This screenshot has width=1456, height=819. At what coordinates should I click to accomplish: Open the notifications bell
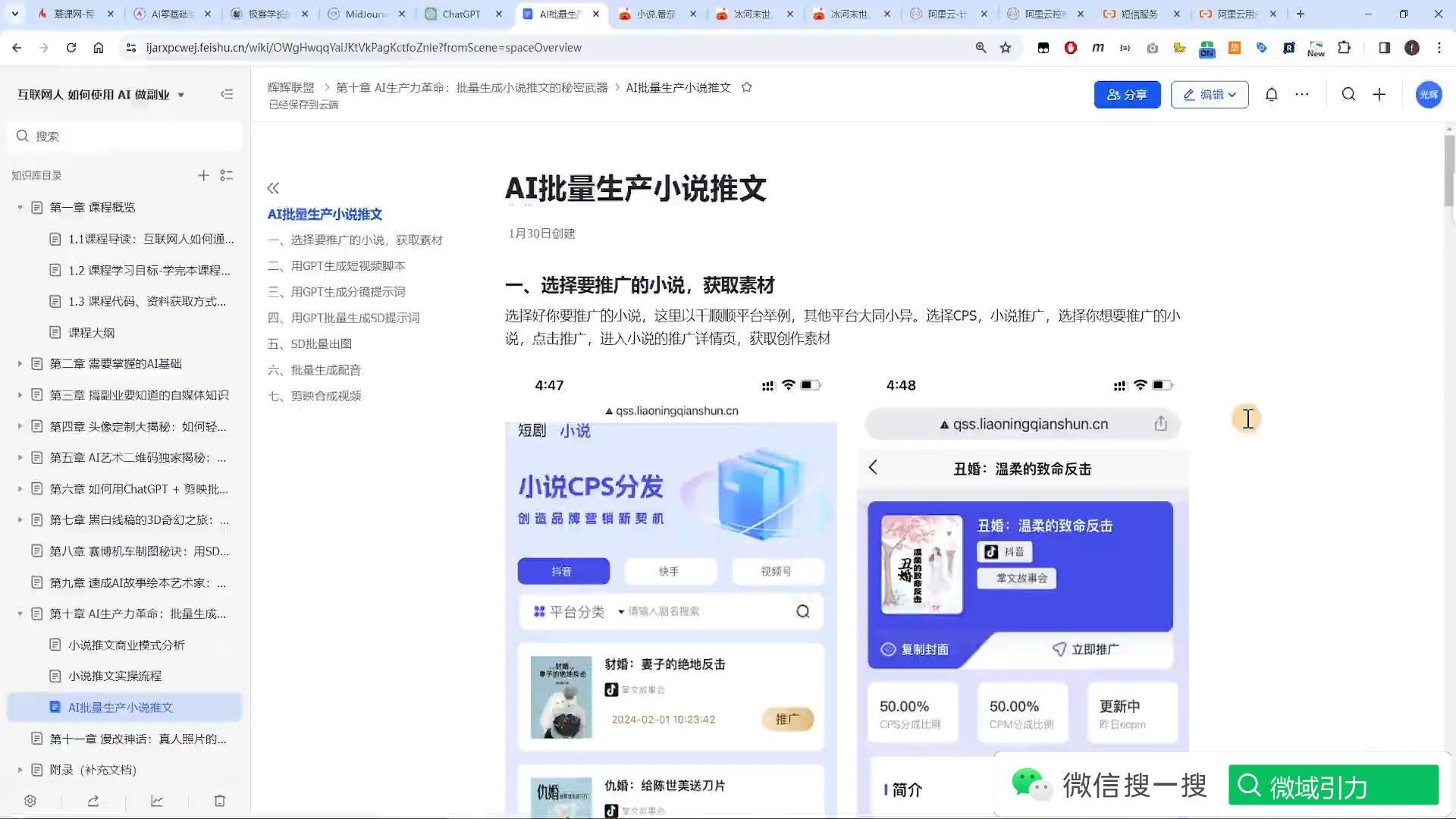pyautogui.click(x=1272, y=95)
